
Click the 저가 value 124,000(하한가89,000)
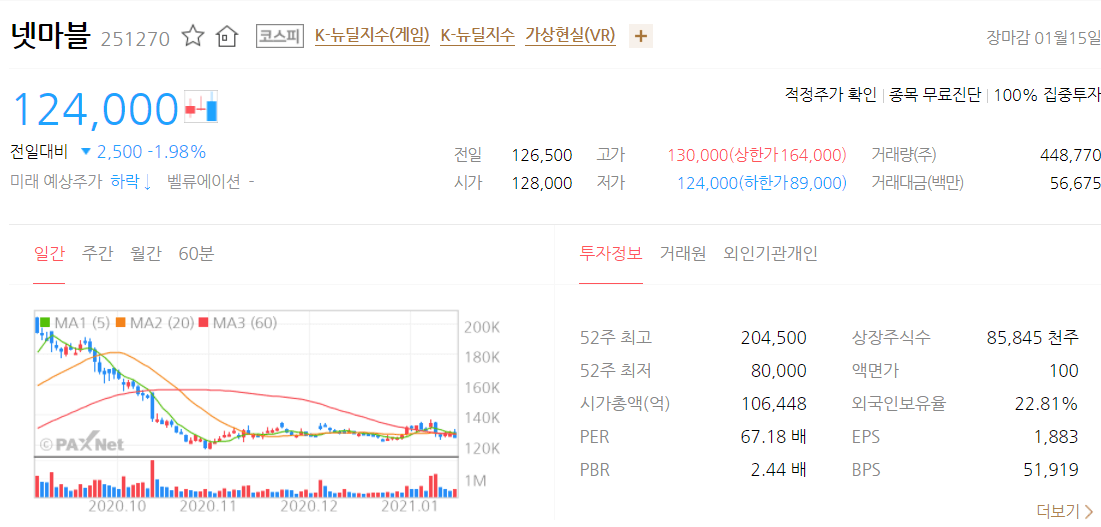[762, 183]
